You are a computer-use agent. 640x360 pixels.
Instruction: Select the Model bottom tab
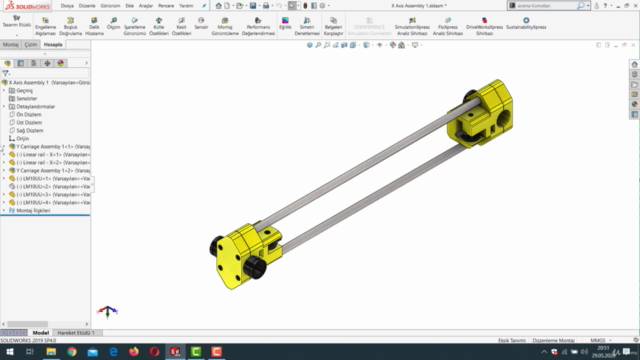click(x=40, y=333)
